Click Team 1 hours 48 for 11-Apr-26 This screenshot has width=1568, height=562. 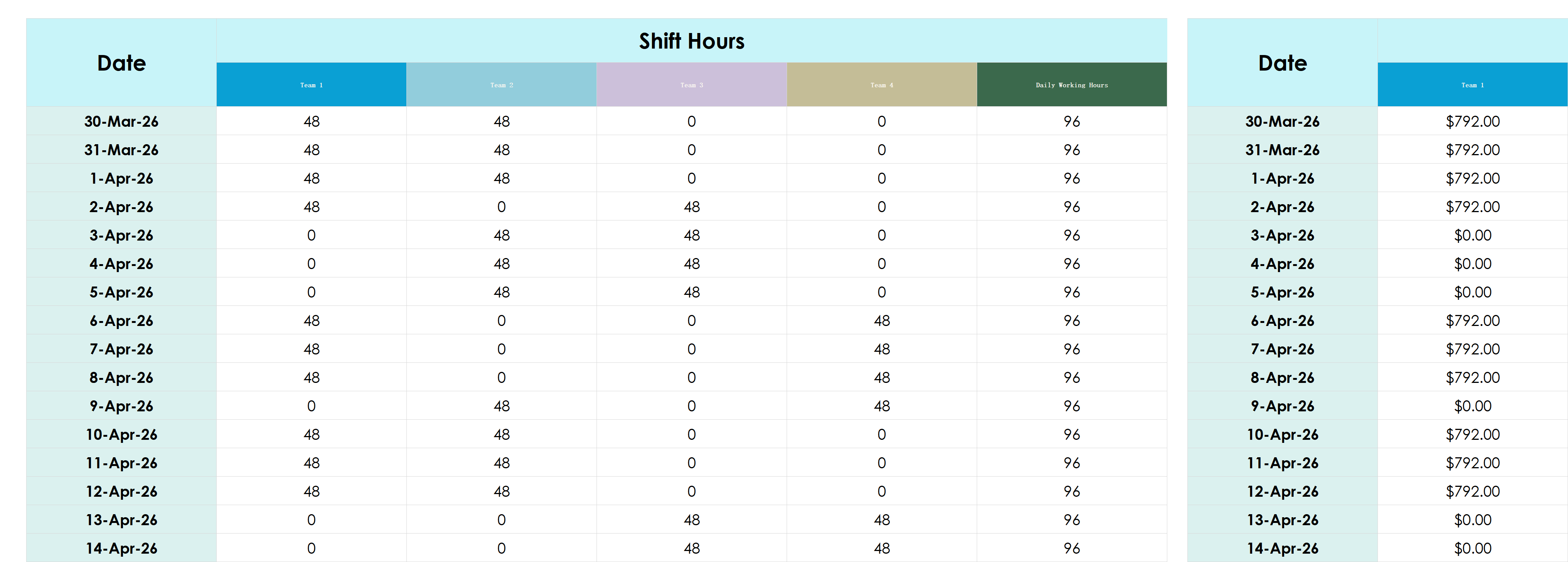tap(311, 463)
